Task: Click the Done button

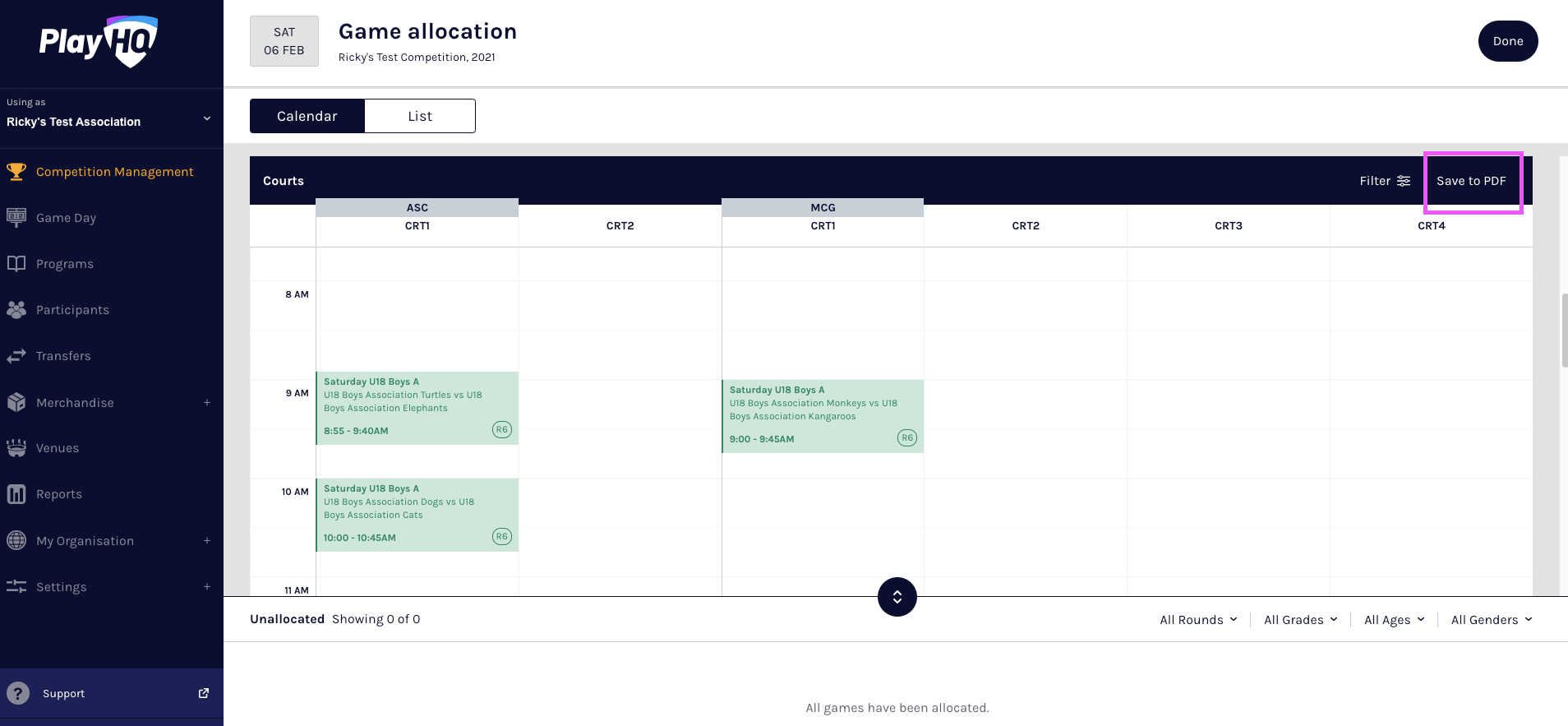Action: (1507, 41)
